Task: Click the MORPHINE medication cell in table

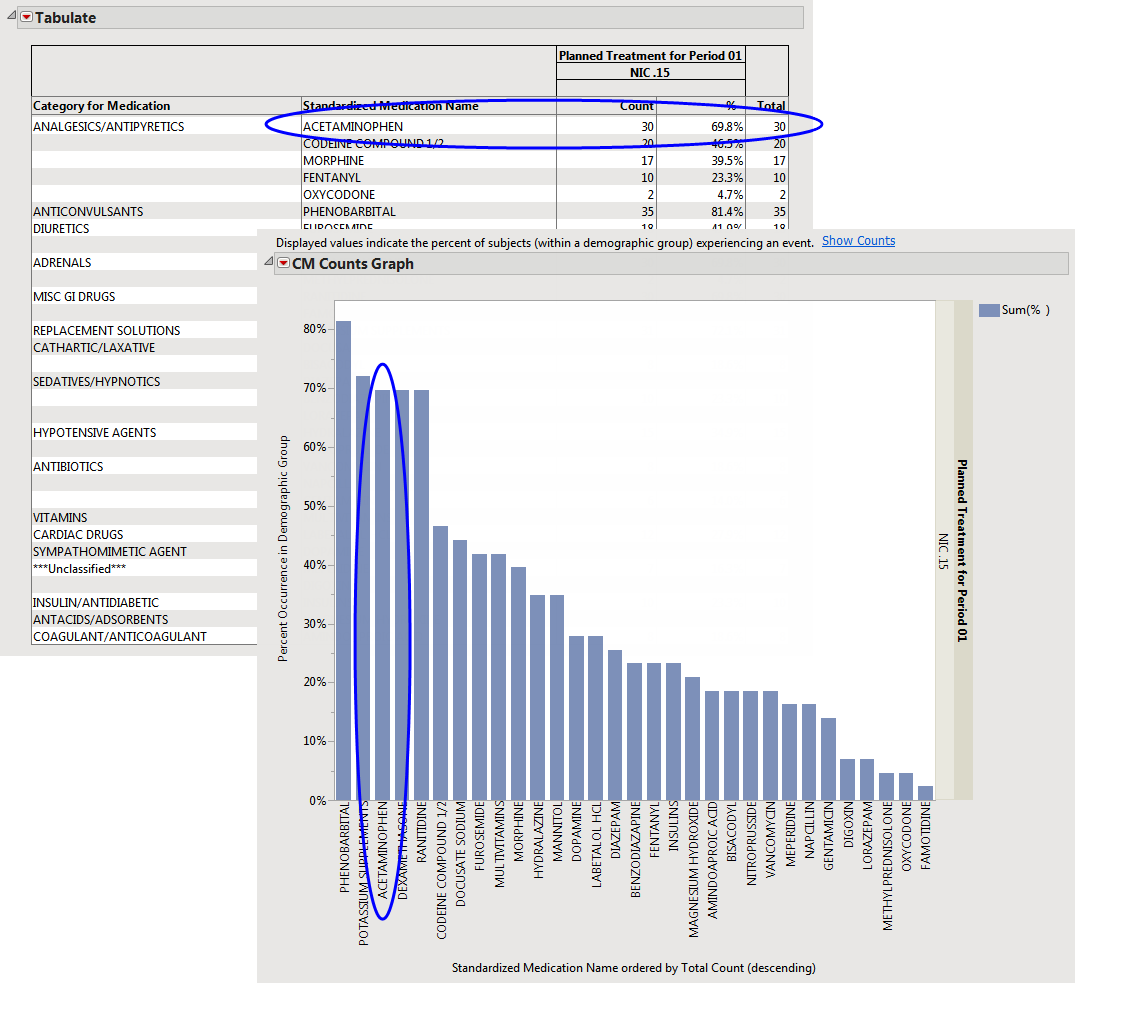Action: (333, 161)
